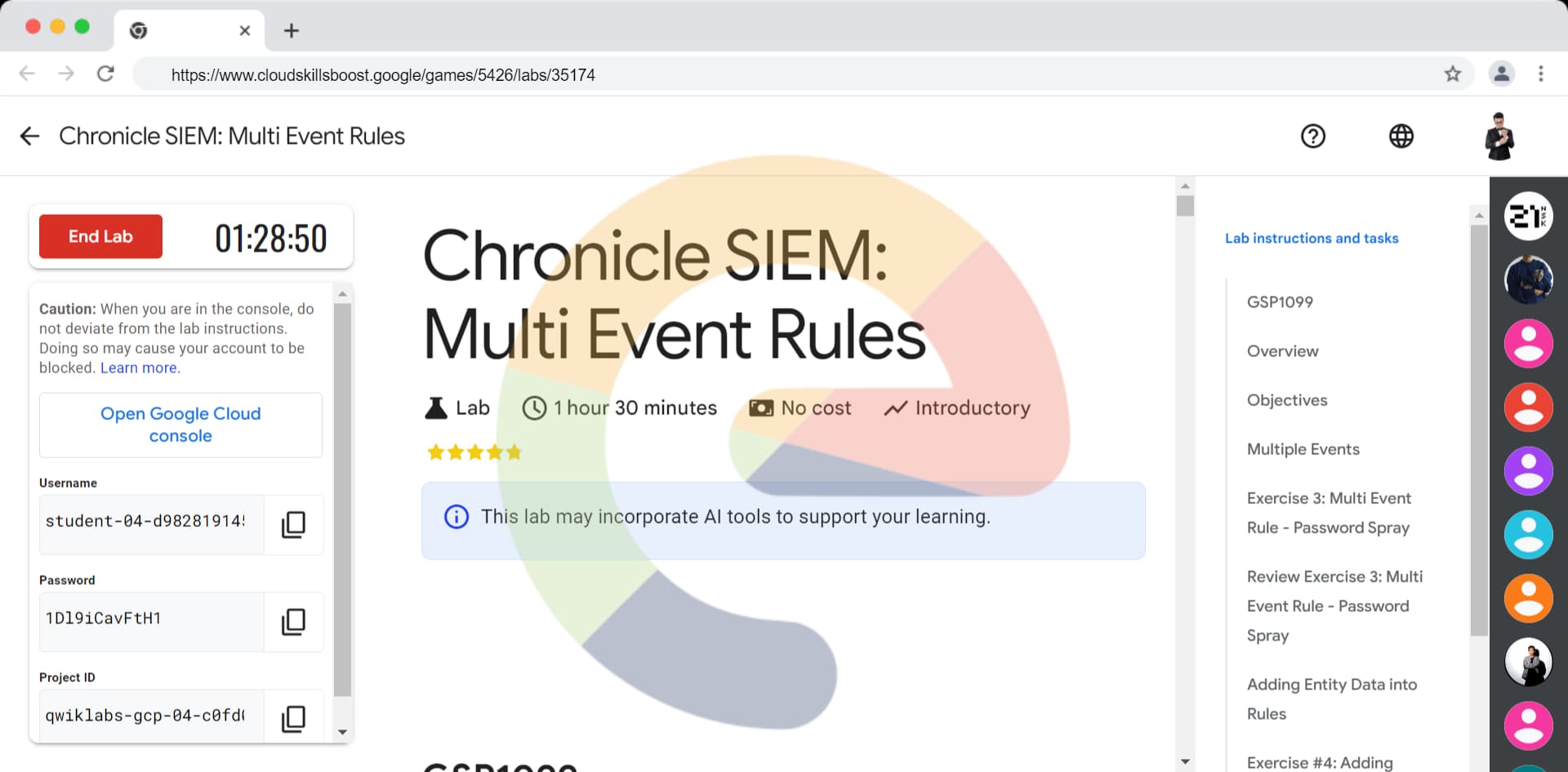Select the red user avatar in sidebar
The height and width of the screenshot is (772, 1568).
coord(1529,408)
